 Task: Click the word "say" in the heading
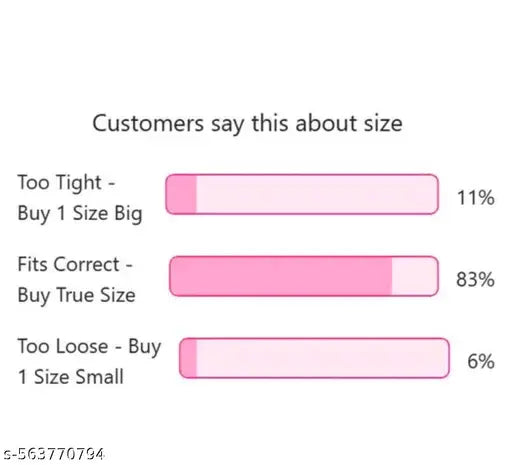[228, 124]
